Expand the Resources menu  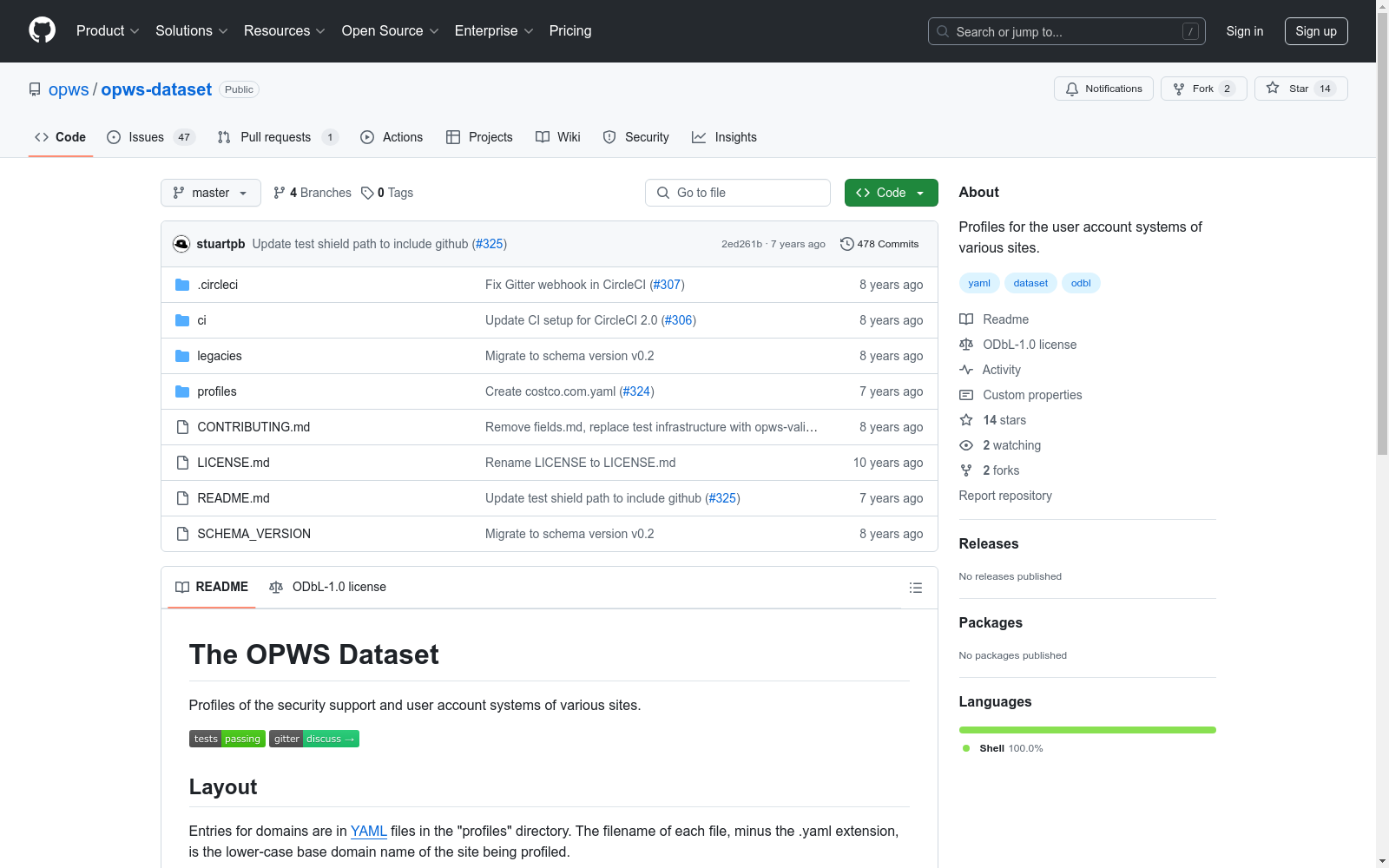point(285,31)
